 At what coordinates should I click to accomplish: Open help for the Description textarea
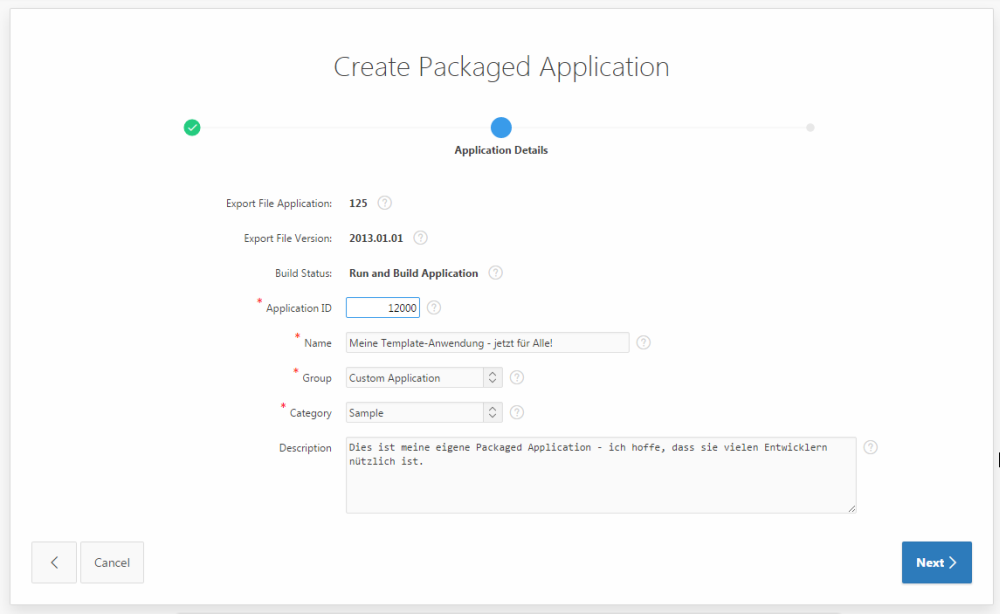(x=870, y=448)
